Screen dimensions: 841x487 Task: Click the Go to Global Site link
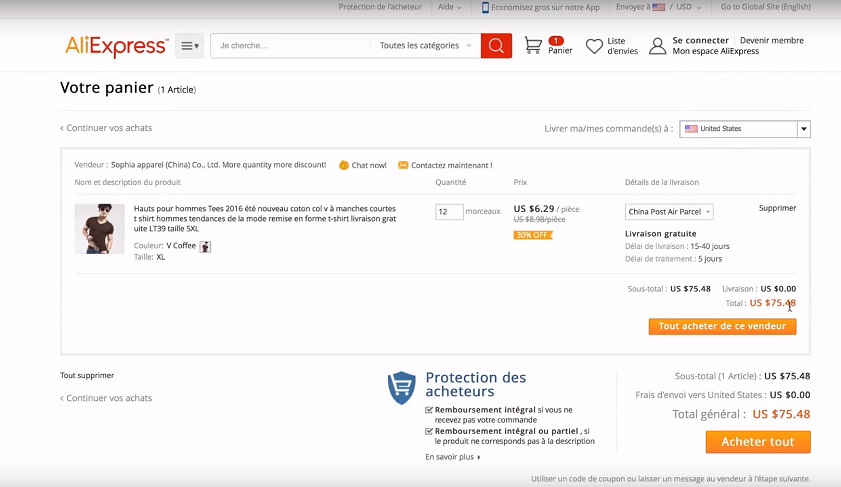765,7
